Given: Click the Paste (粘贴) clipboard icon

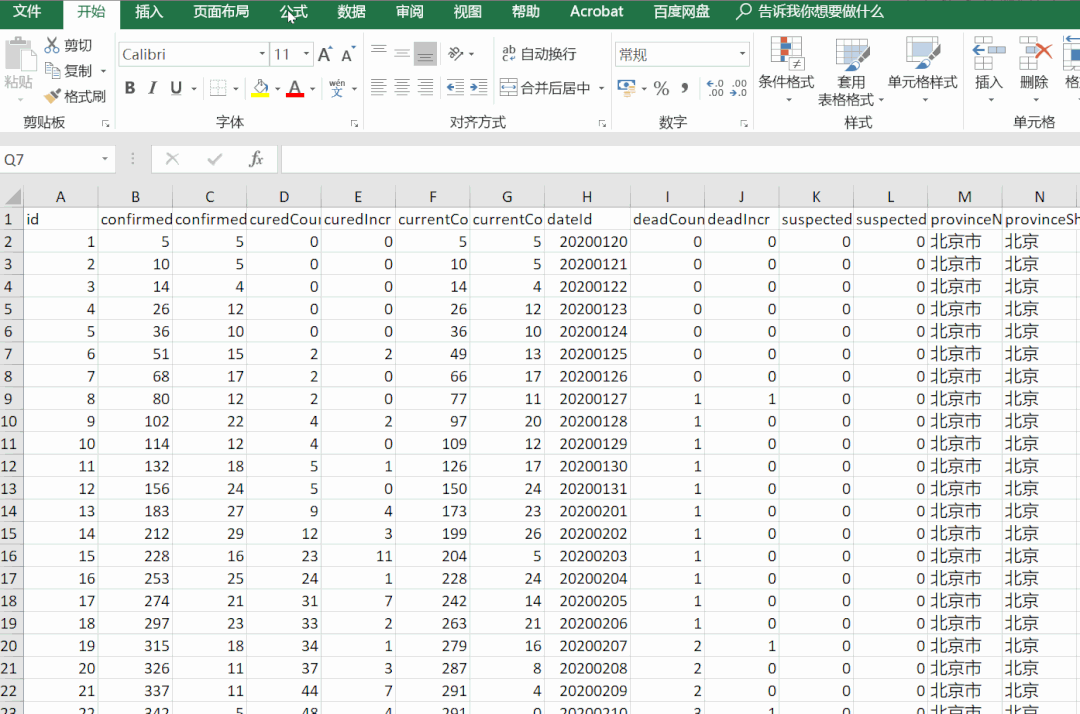Looking at the screenshot, I should pos(19,56).
